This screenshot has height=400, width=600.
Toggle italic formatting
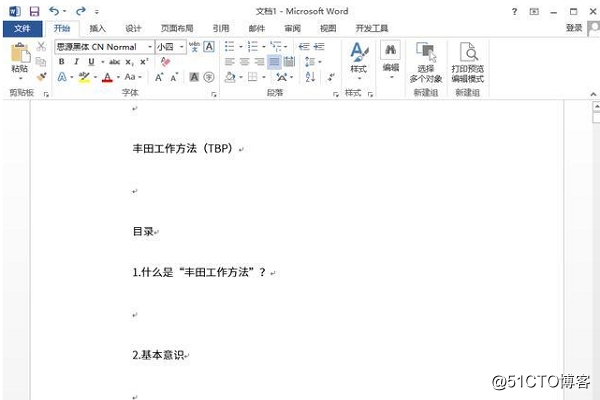[x=76, y=62]
